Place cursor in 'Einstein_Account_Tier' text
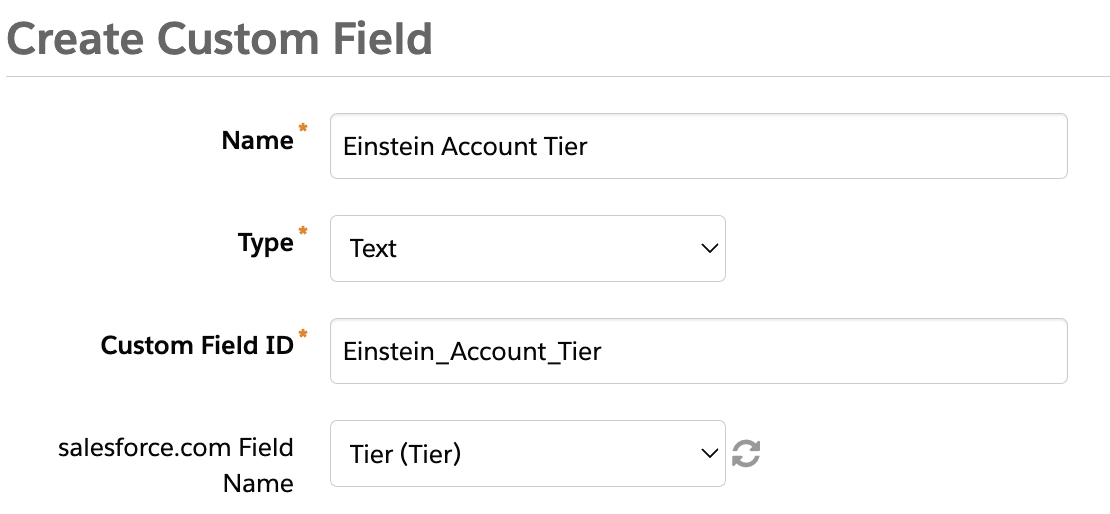Viewport: 1110px width, 514px height. point(472,352)
